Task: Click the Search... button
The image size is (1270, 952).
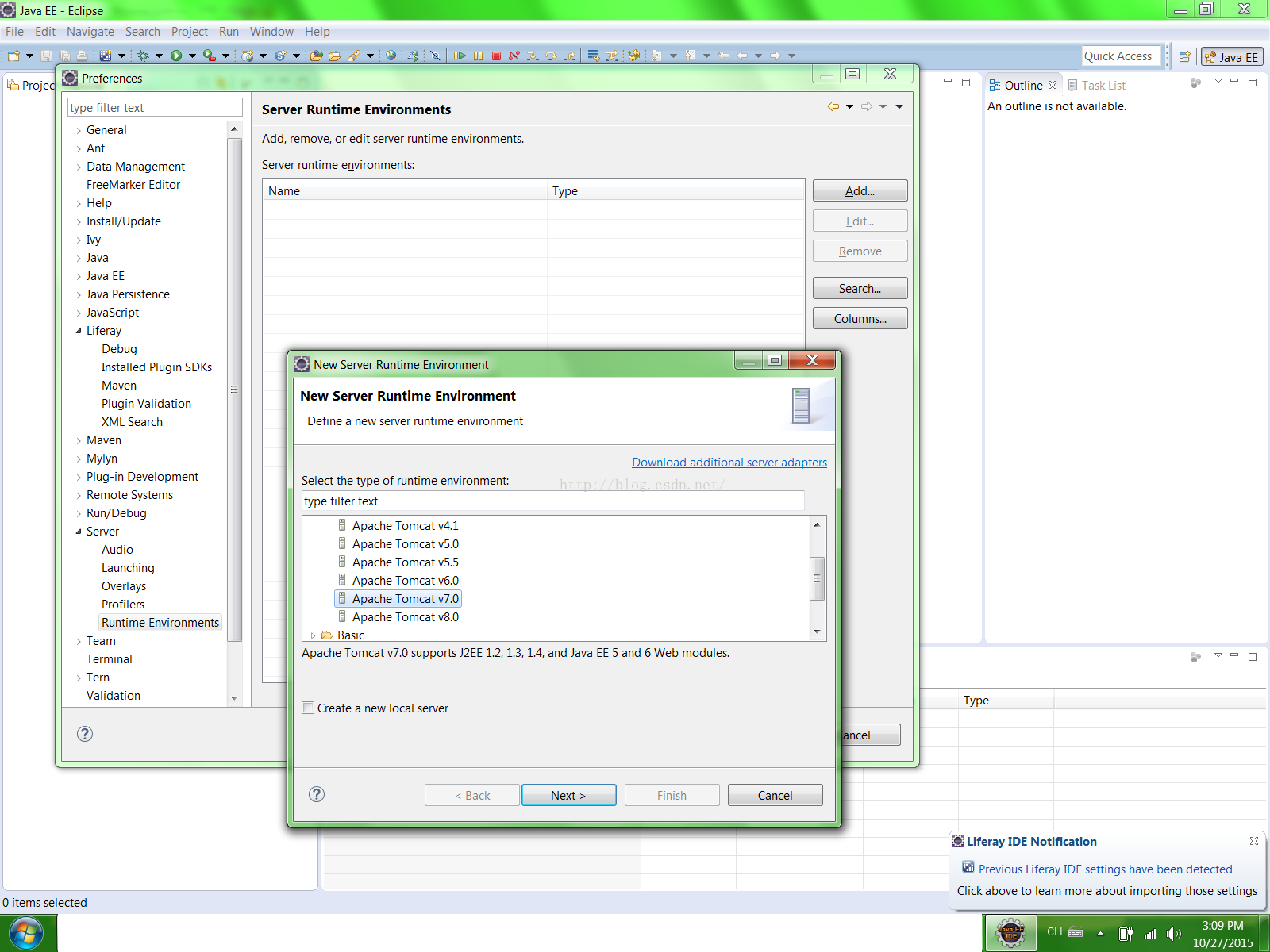Action: pos(860,288)
